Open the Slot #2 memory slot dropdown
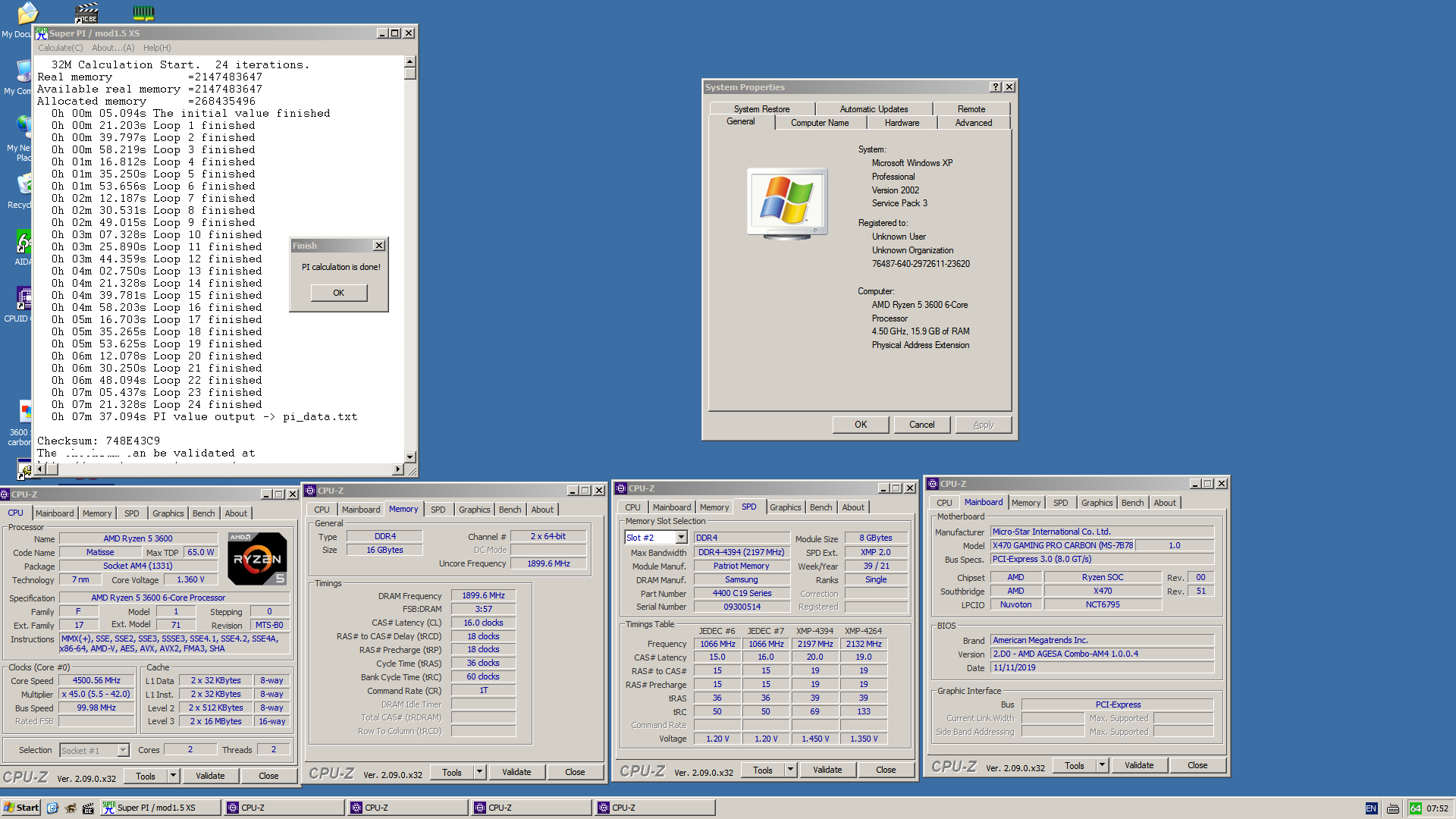Screen dimensions: 1456x819 point(681,538)
